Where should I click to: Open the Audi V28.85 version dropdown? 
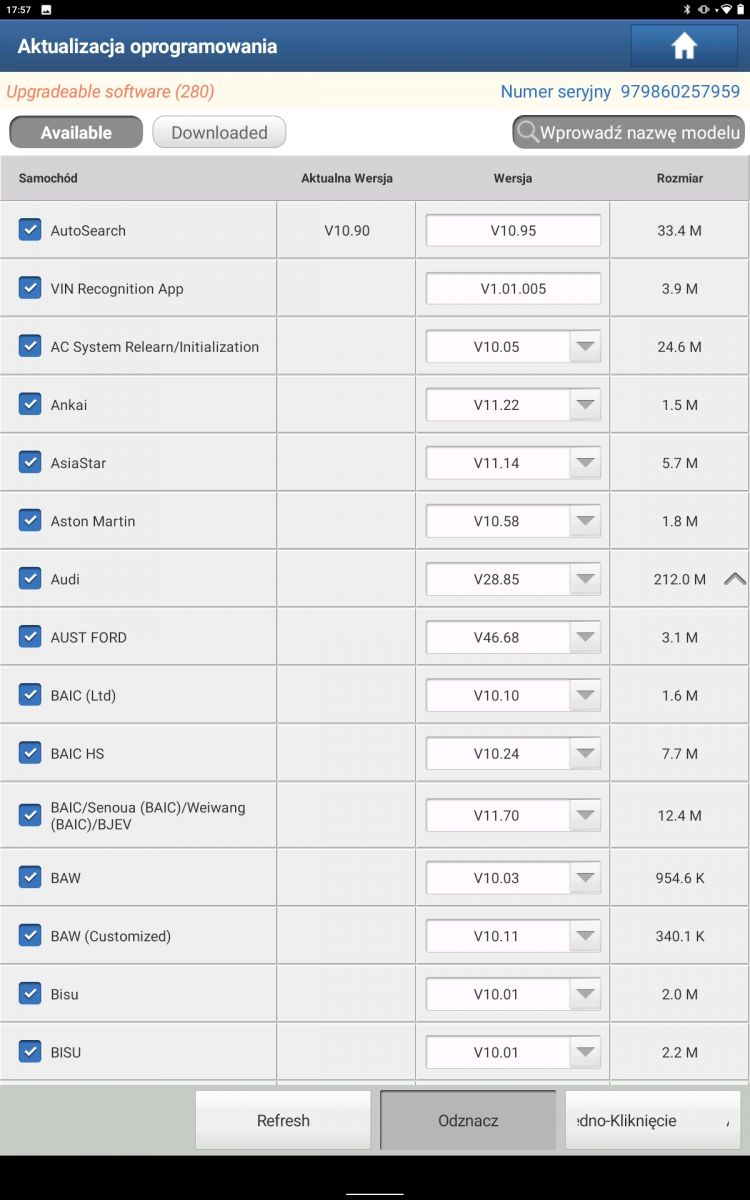coord(513,579)
